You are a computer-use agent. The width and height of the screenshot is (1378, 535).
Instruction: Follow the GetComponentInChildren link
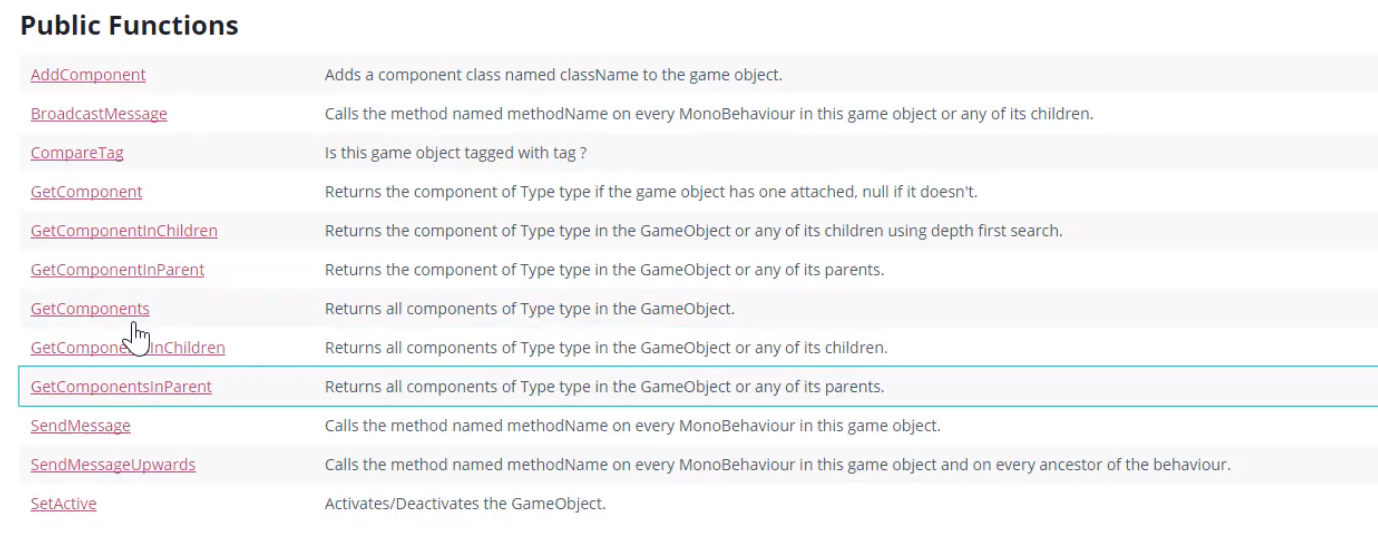coord(124,231)
